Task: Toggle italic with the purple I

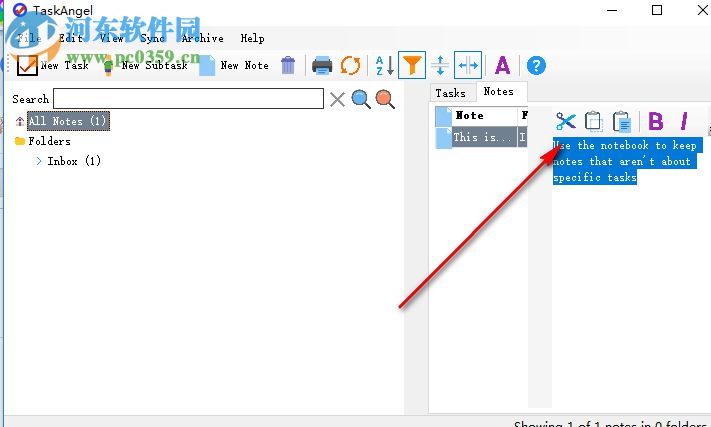Action: tap(684, 121)
